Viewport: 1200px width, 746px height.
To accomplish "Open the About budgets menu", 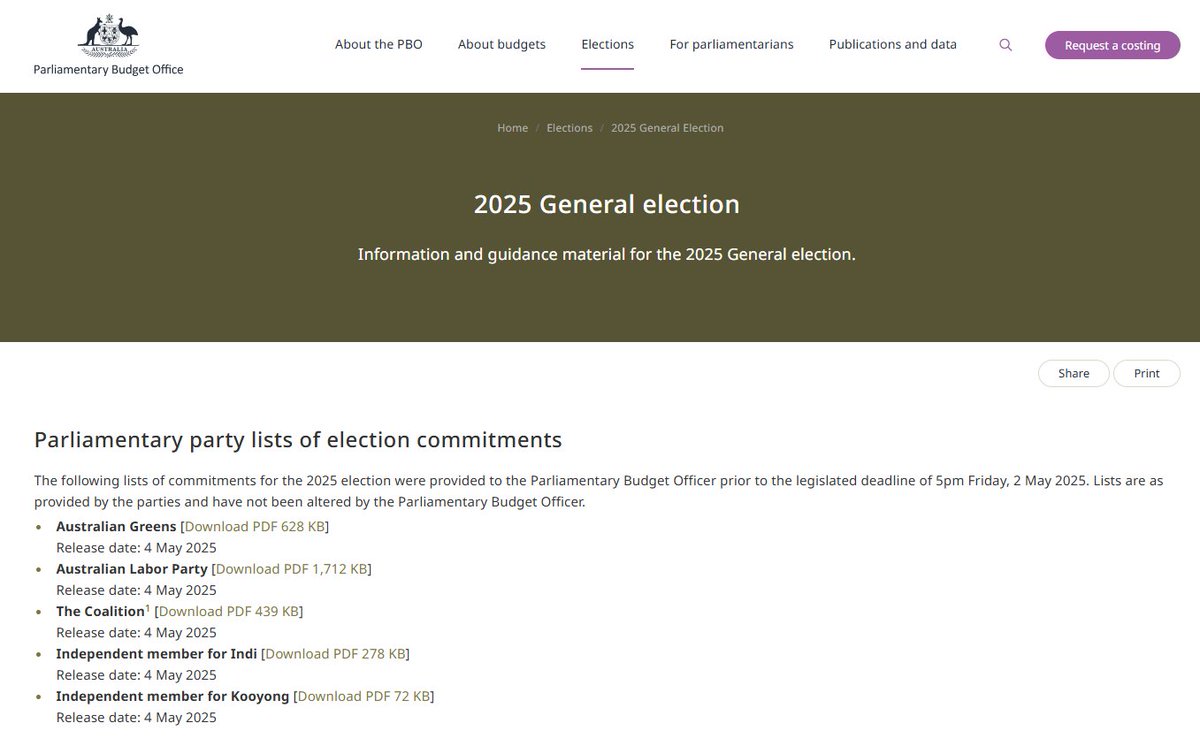I will coord(502,44).
